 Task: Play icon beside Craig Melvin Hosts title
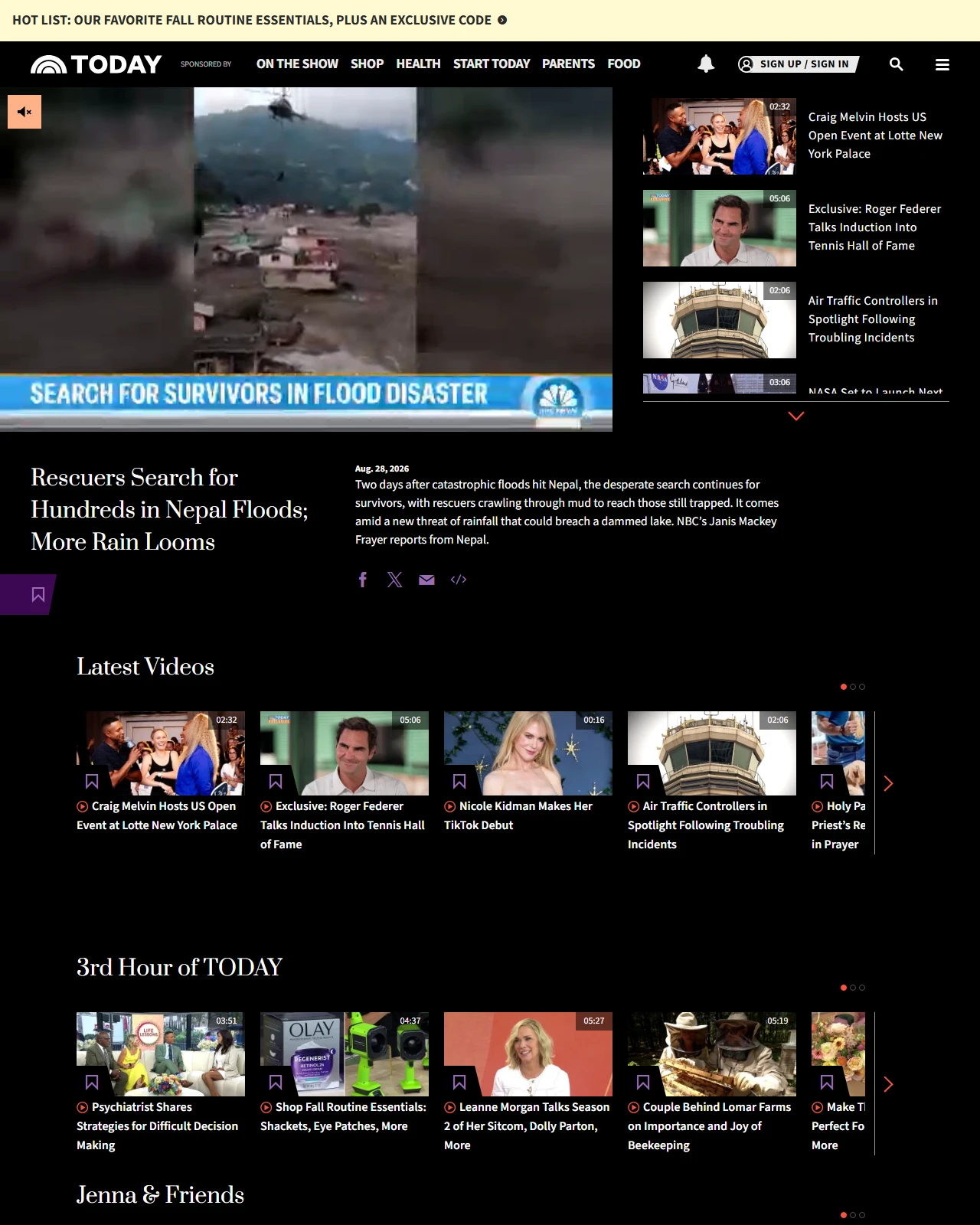82,806
